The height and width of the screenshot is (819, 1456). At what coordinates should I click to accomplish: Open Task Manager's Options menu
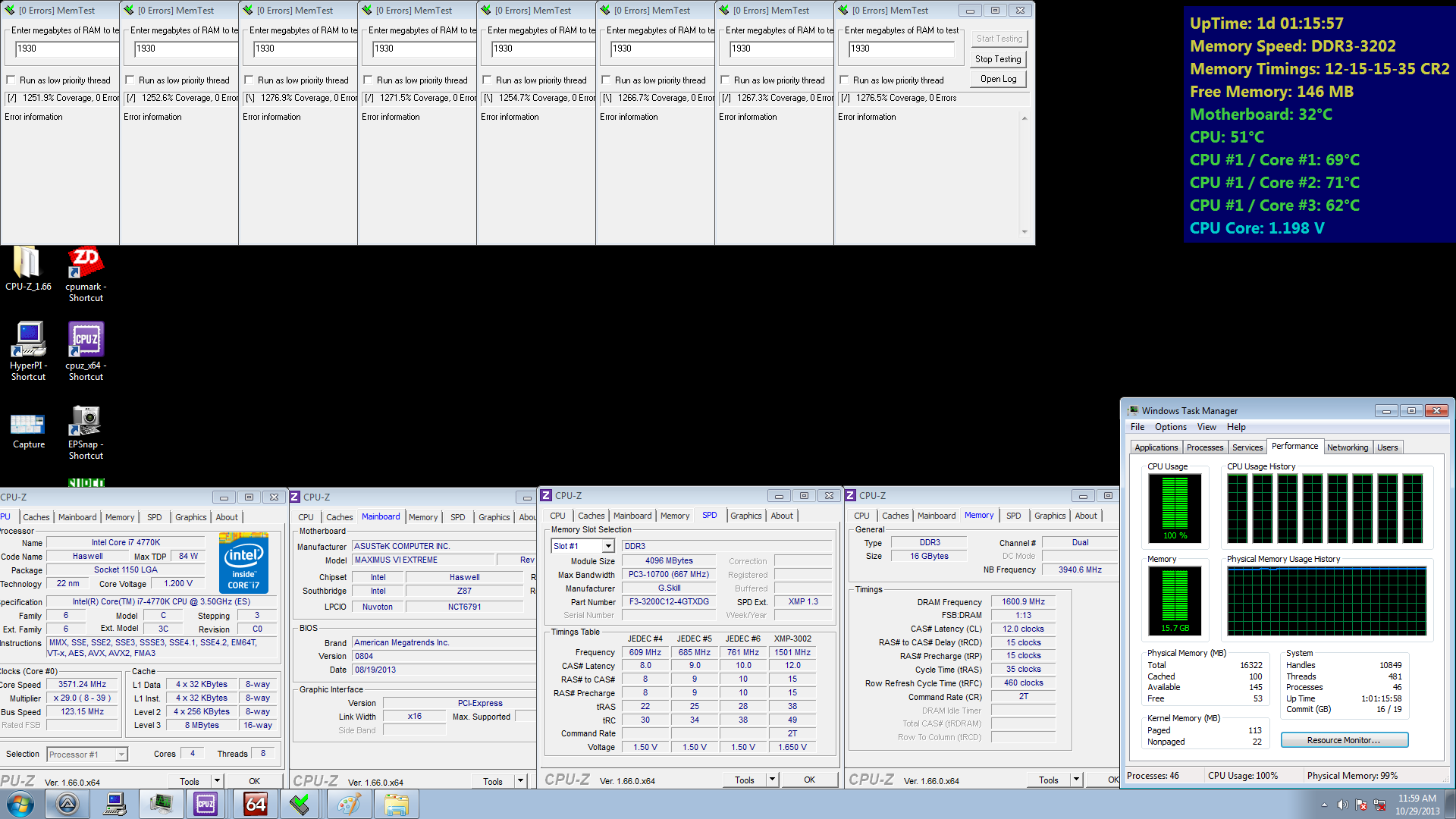click(1171, 427)
